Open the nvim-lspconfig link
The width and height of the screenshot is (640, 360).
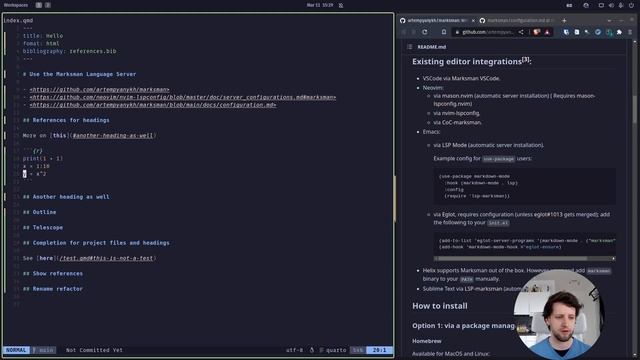(x=461, y=113)
